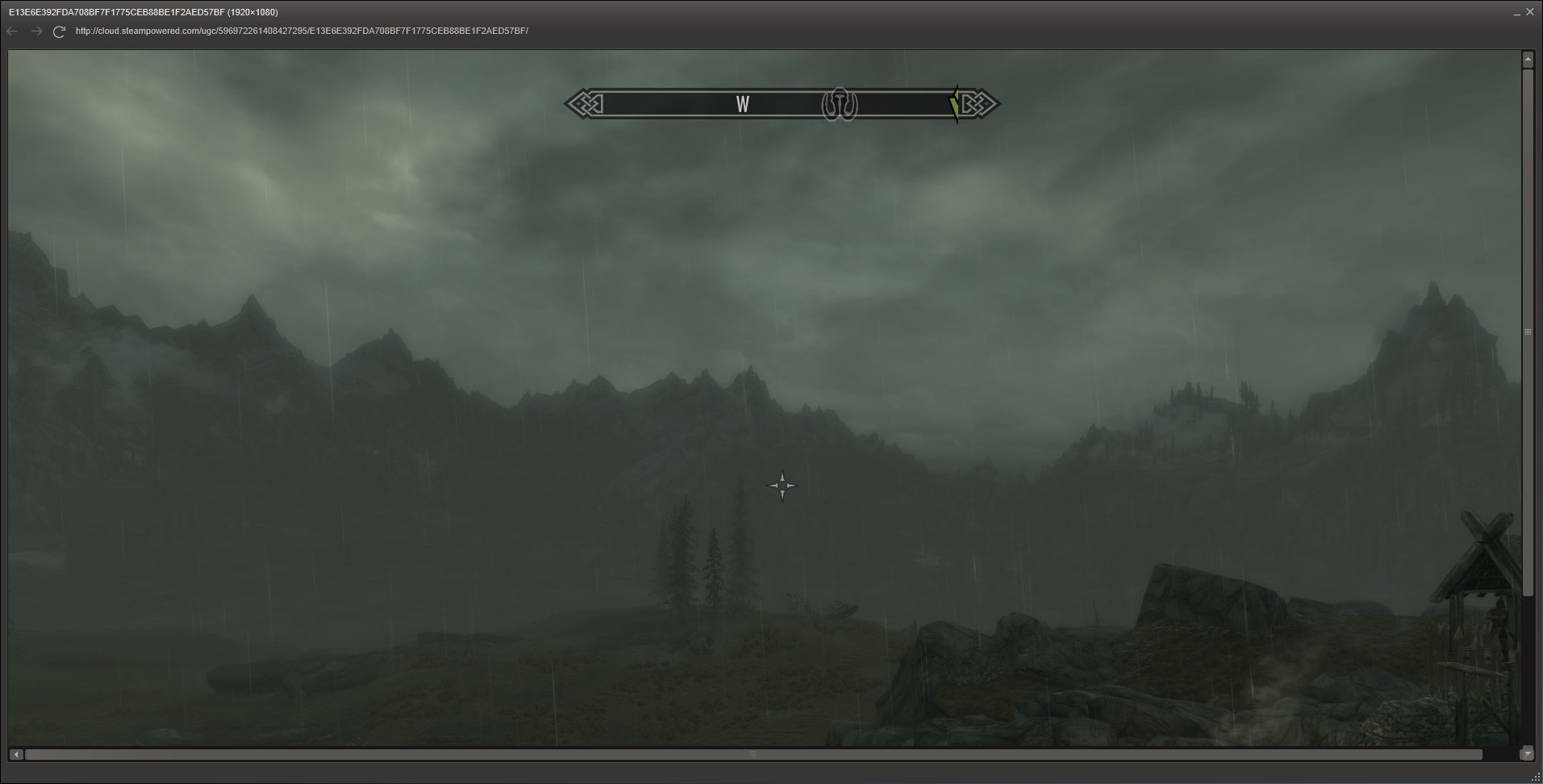Click the horizontal scrollbar left arrow
Viewport: 1543px width, 784px height.
(x=16, y=754)
